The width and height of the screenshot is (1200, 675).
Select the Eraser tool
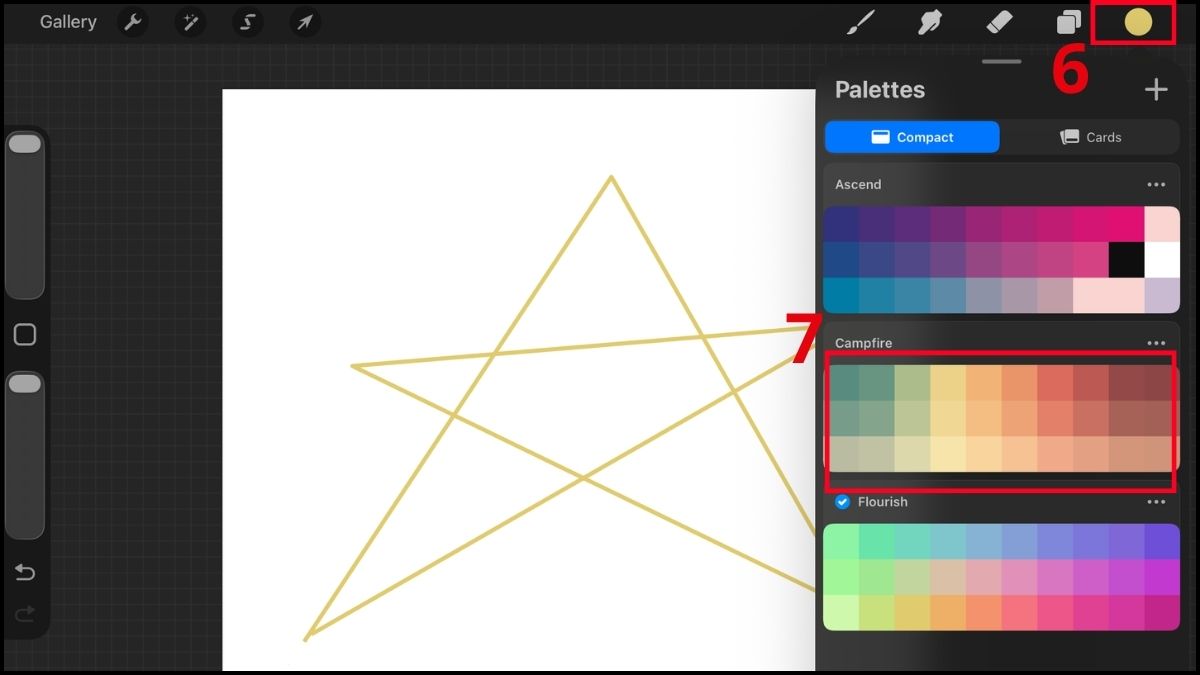(999, 22)
